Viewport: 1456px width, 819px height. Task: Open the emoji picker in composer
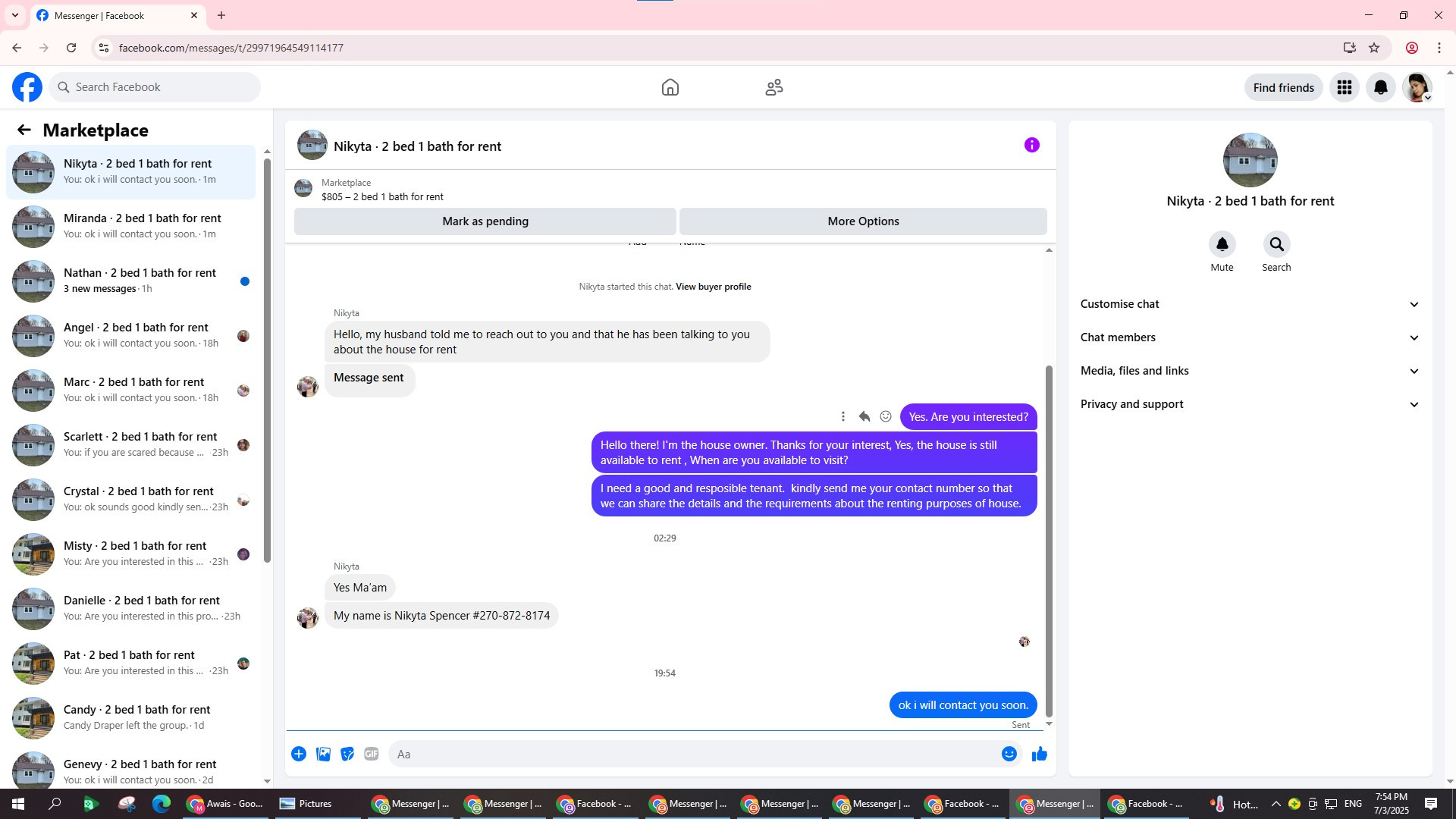click(1009, 754)
